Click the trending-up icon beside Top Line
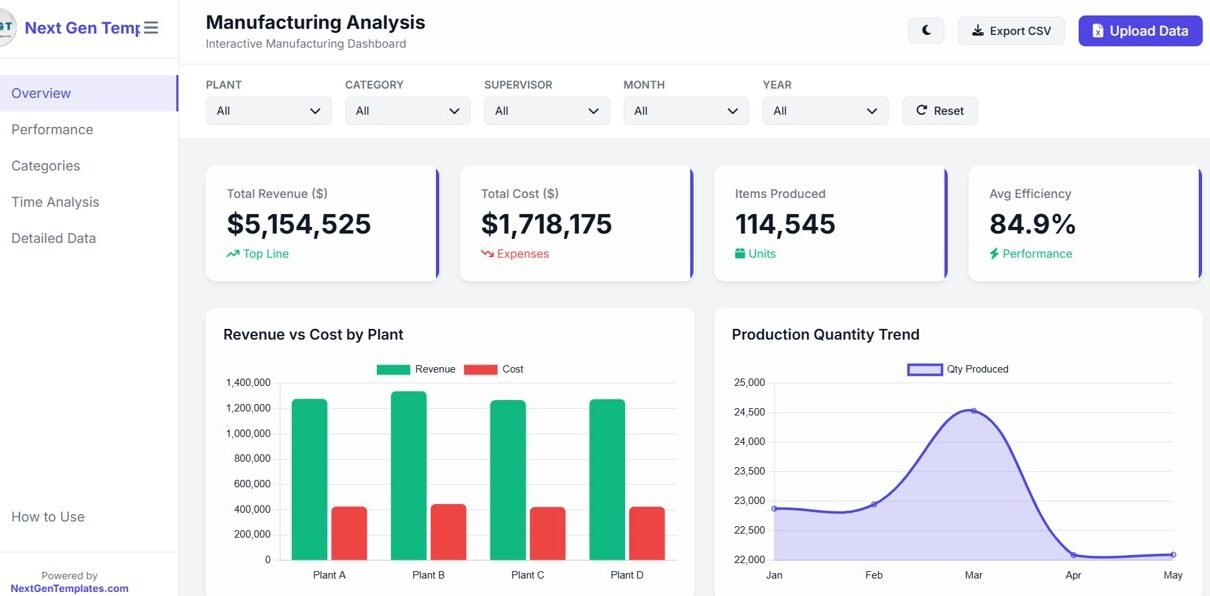This screenshot has width=1210, height=596. (233, 254)
